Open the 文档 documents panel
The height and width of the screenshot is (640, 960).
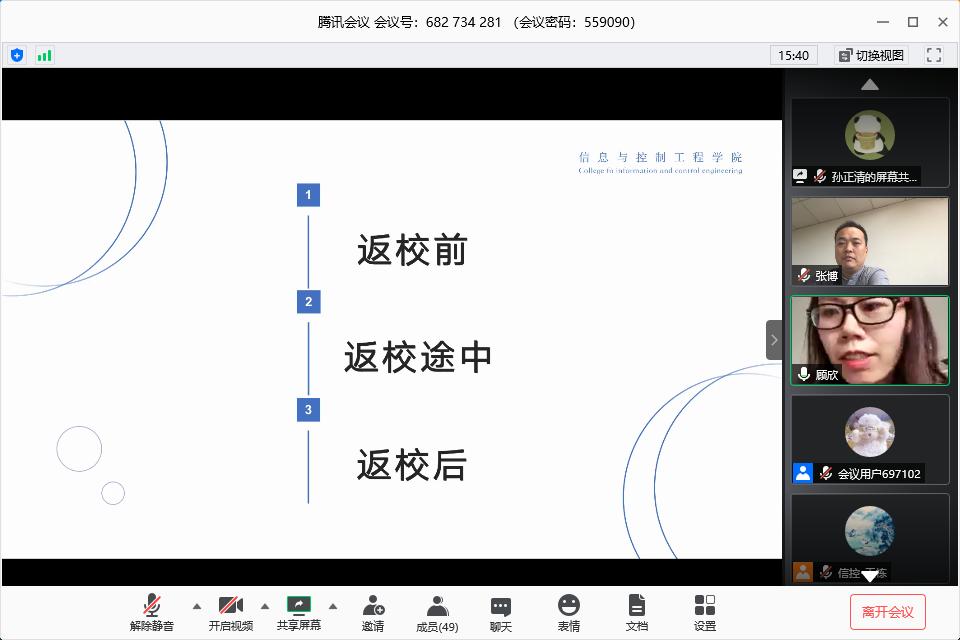[637, 612]
